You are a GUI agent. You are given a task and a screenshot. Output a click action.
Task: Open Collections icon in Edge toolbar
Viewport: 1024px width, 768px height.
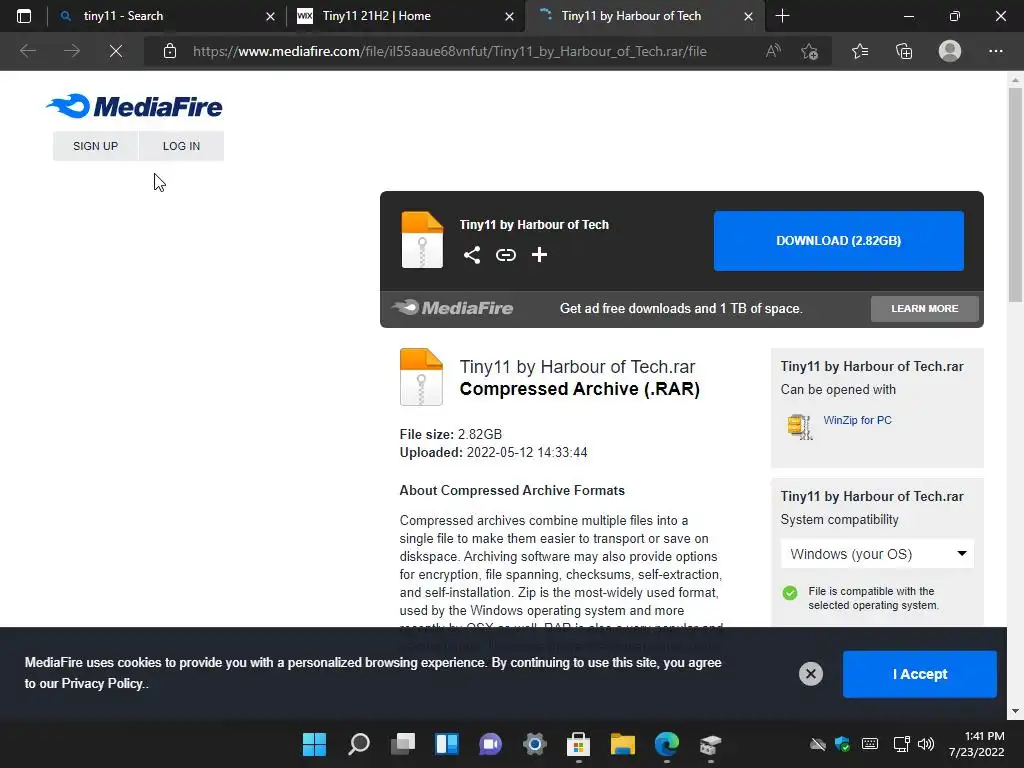[904, 51]
